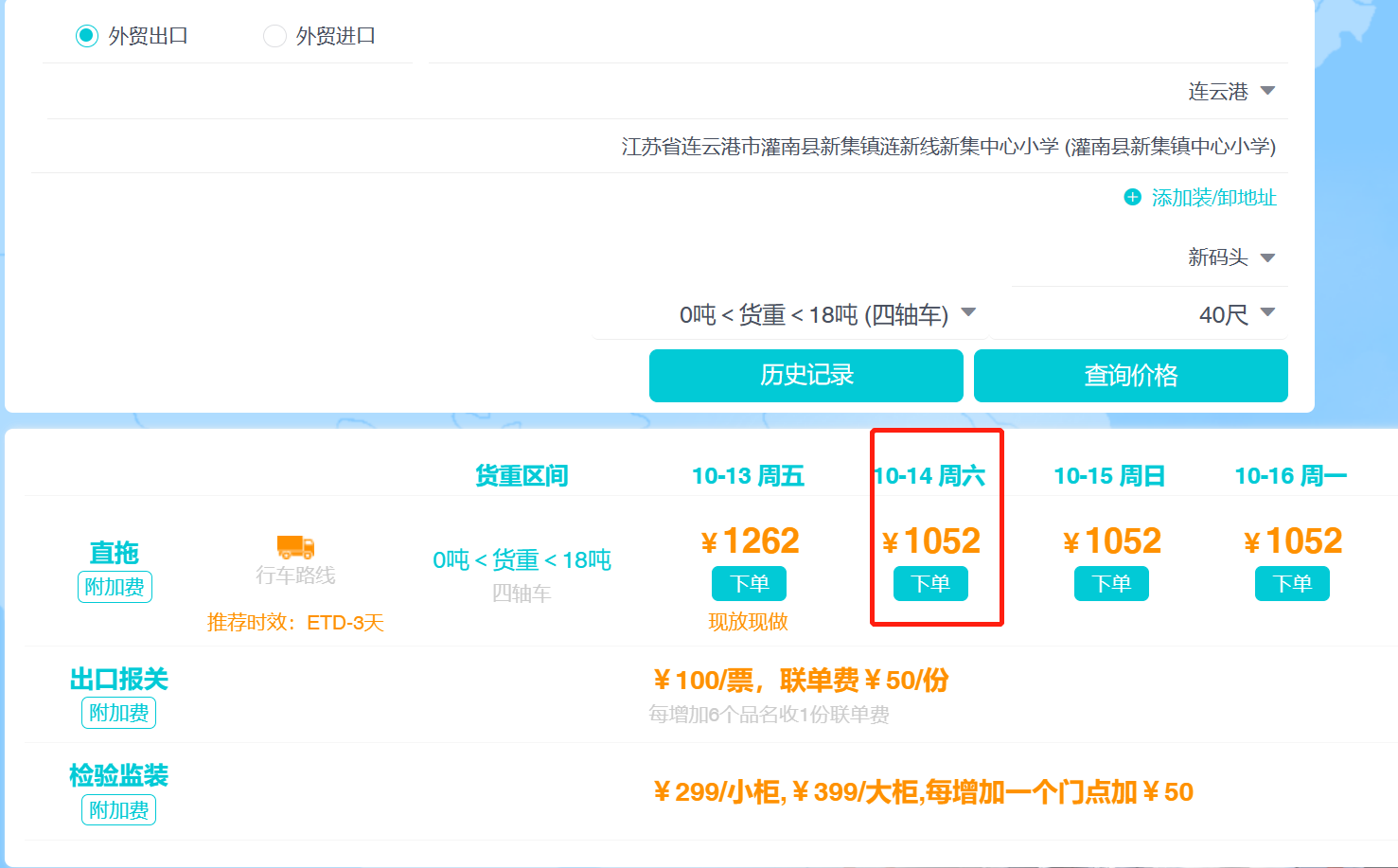
Task: Click 下单 under the 10-16 周一 price
Action: 1292,583
